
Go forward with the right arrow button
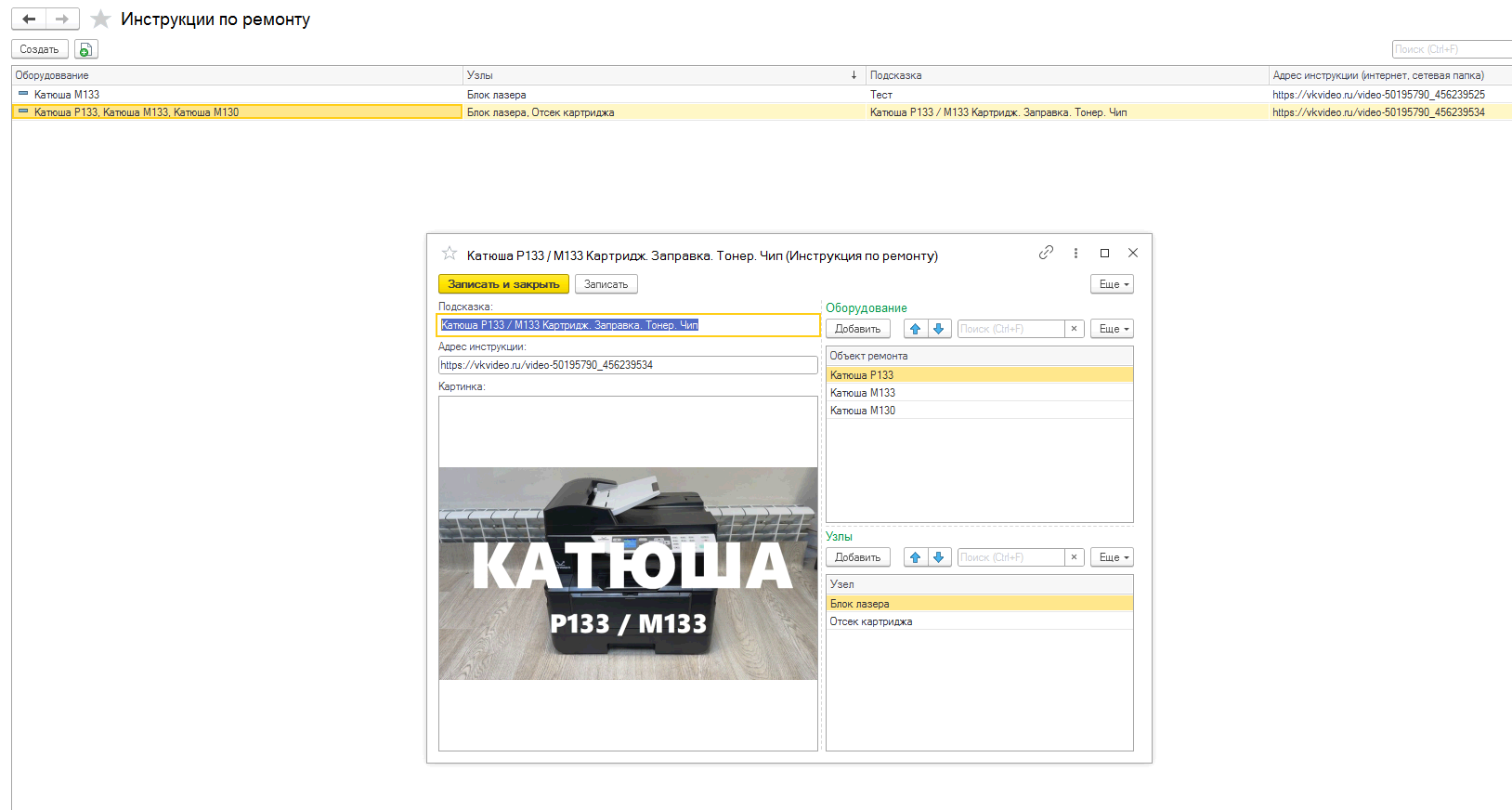click(x=62, y=19)
